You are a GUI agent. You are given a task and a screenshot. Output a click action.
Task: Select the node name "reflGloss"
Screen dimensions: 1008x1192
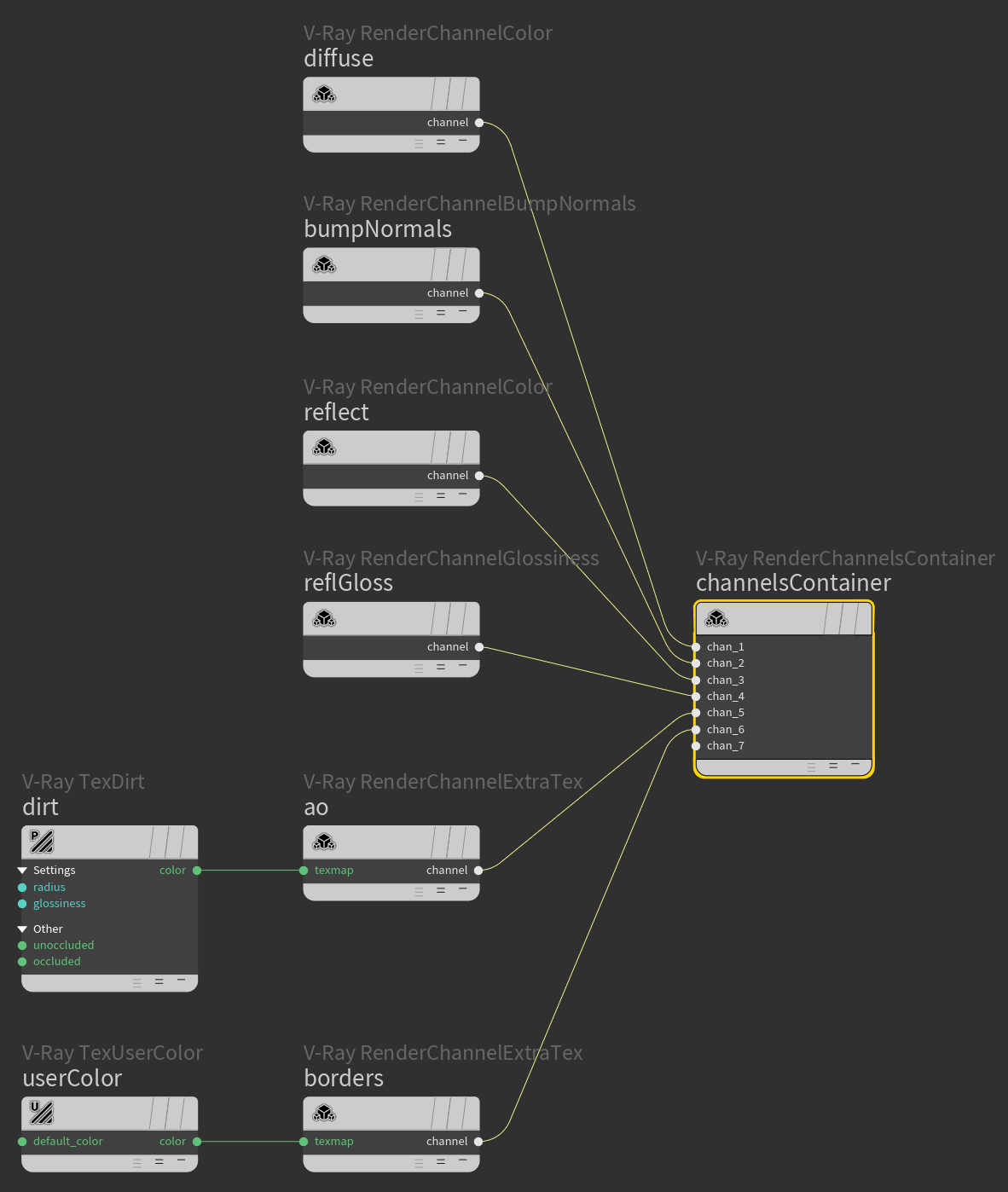(348, 582)
